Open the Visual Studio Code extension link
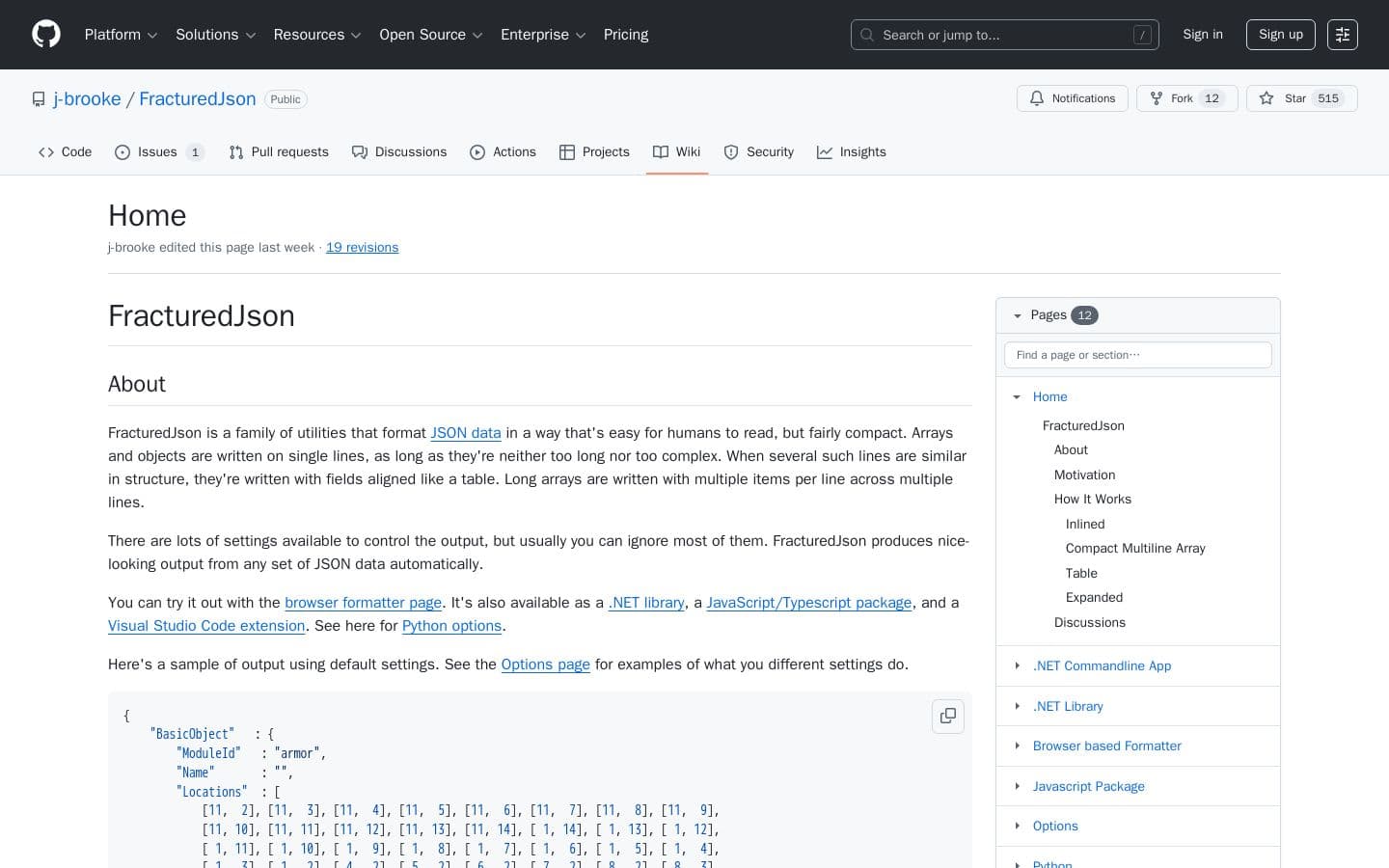 (206, 626)
